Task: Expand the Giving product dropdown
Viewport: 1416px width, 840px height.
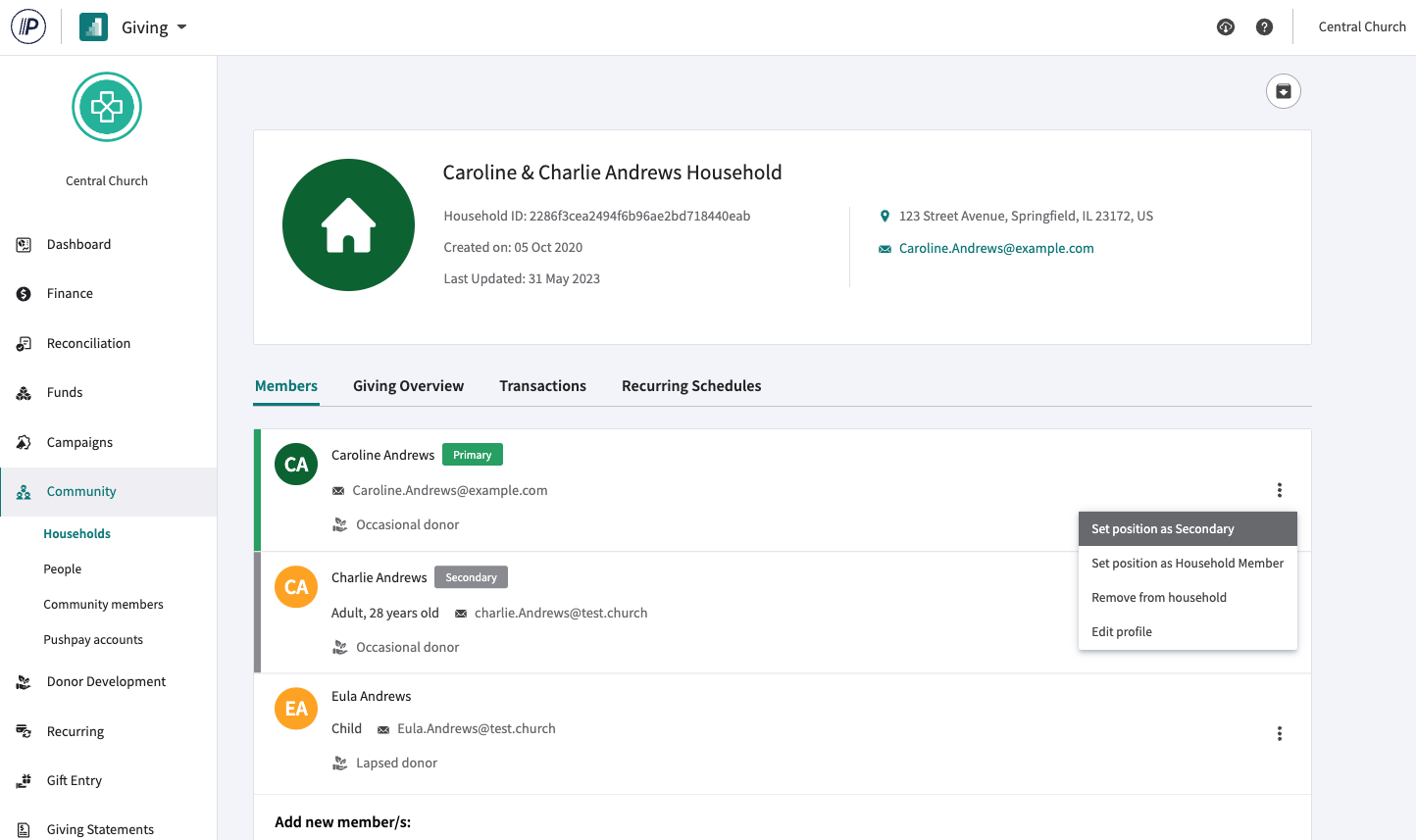Action: point(153,27)
